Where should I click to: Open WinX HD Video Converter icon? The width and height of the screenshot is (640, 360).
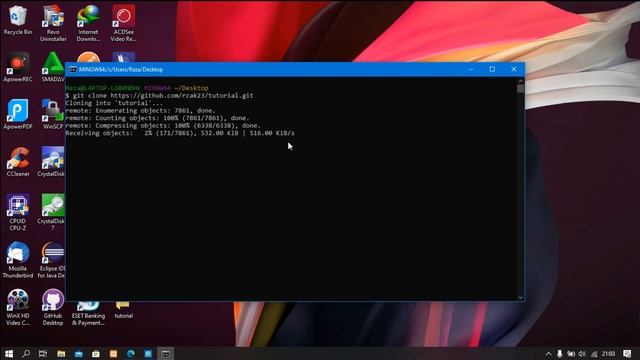point(18,307)
